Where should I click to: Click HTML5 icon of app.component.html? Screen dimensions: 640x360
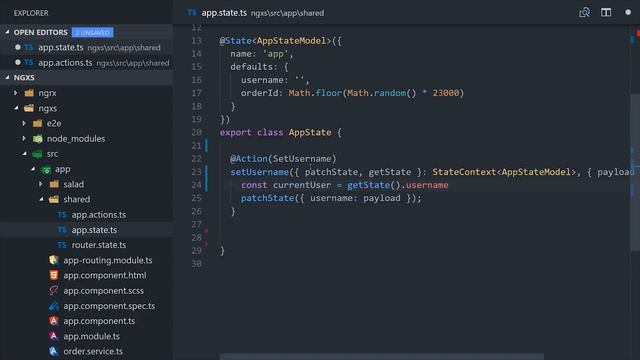(x=53, y=275)
